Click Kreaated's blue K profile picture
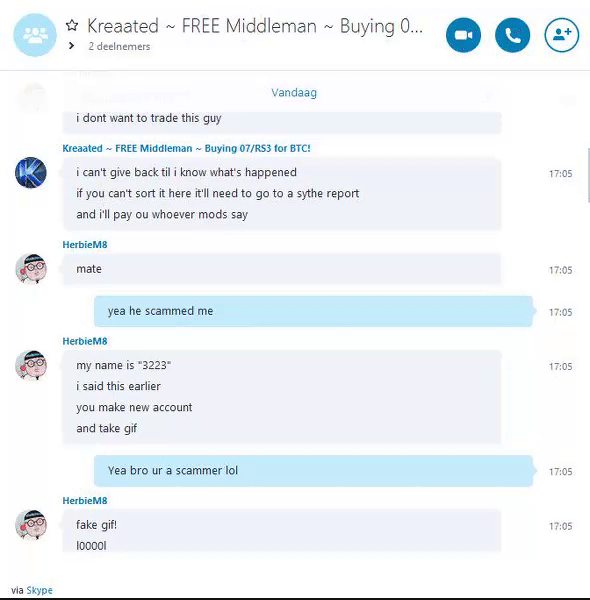 click(x=31, y=173)
